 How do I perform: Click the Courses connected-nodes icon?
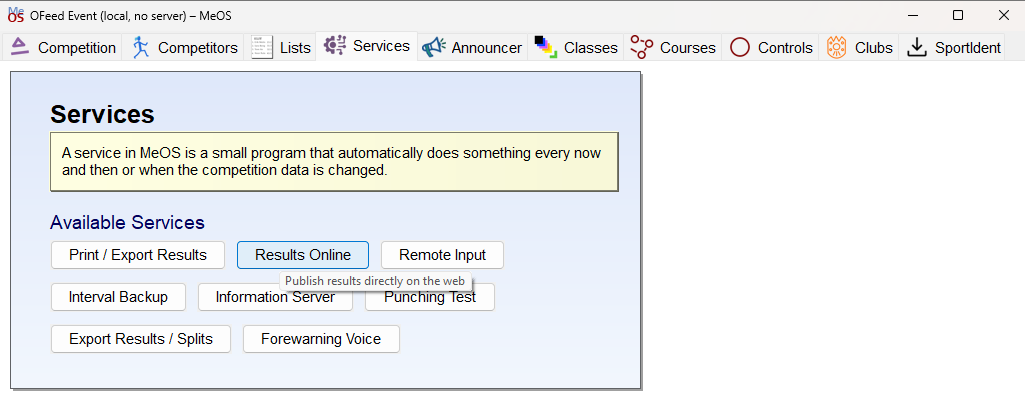641,47
